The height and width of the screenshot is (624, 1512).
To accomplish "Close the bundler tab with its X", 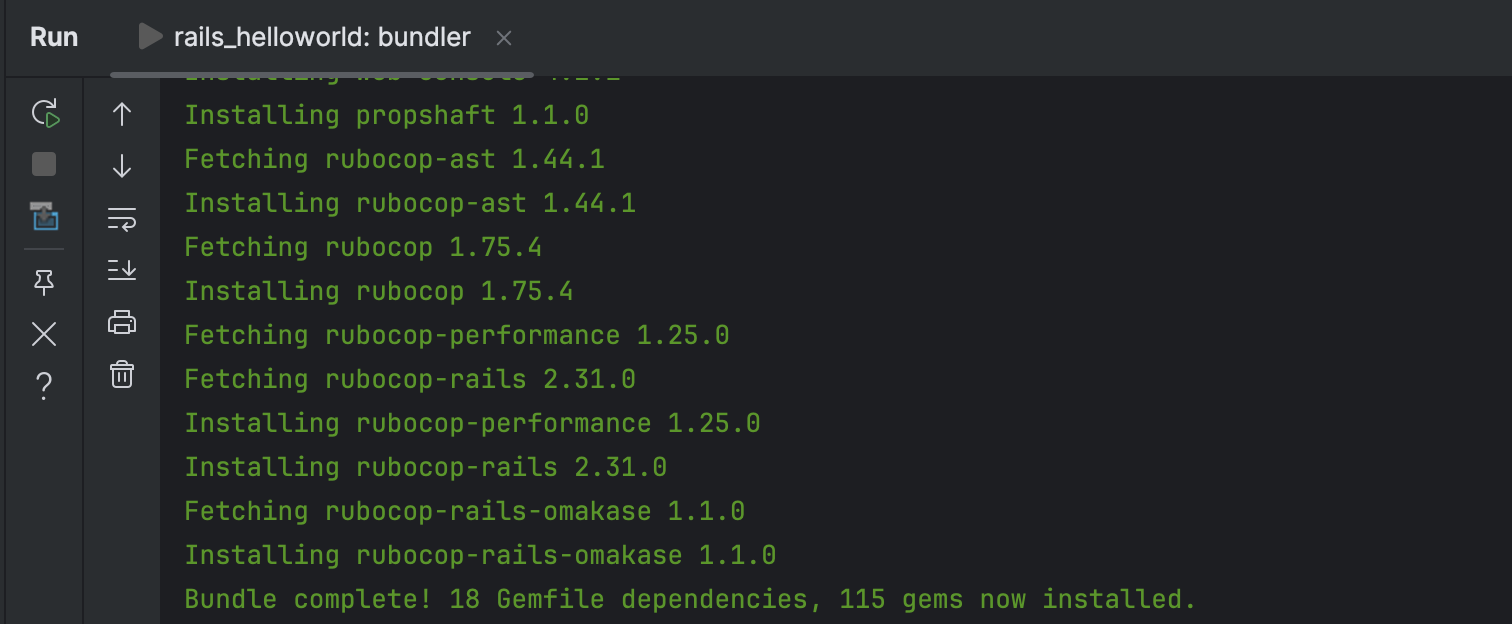I will [x=504, y=37].
